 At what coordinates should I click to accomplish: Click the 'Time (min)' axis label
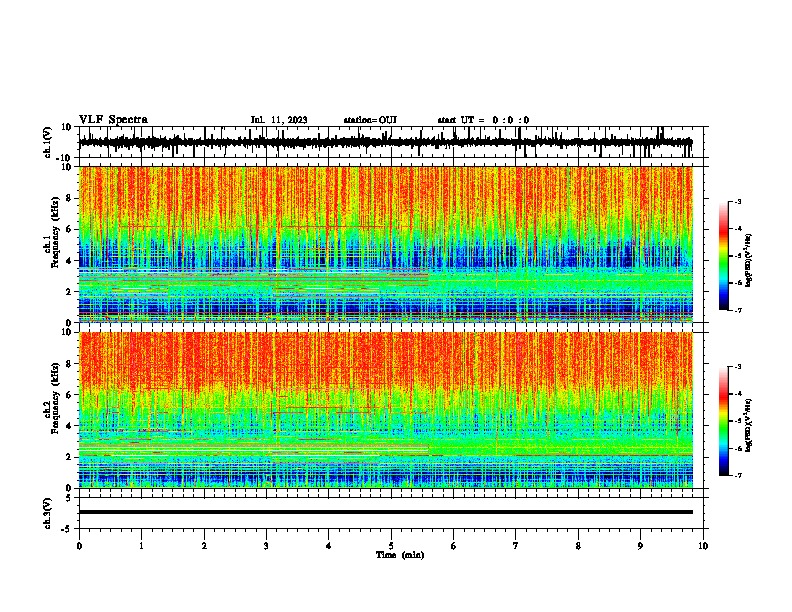(400, 555)
